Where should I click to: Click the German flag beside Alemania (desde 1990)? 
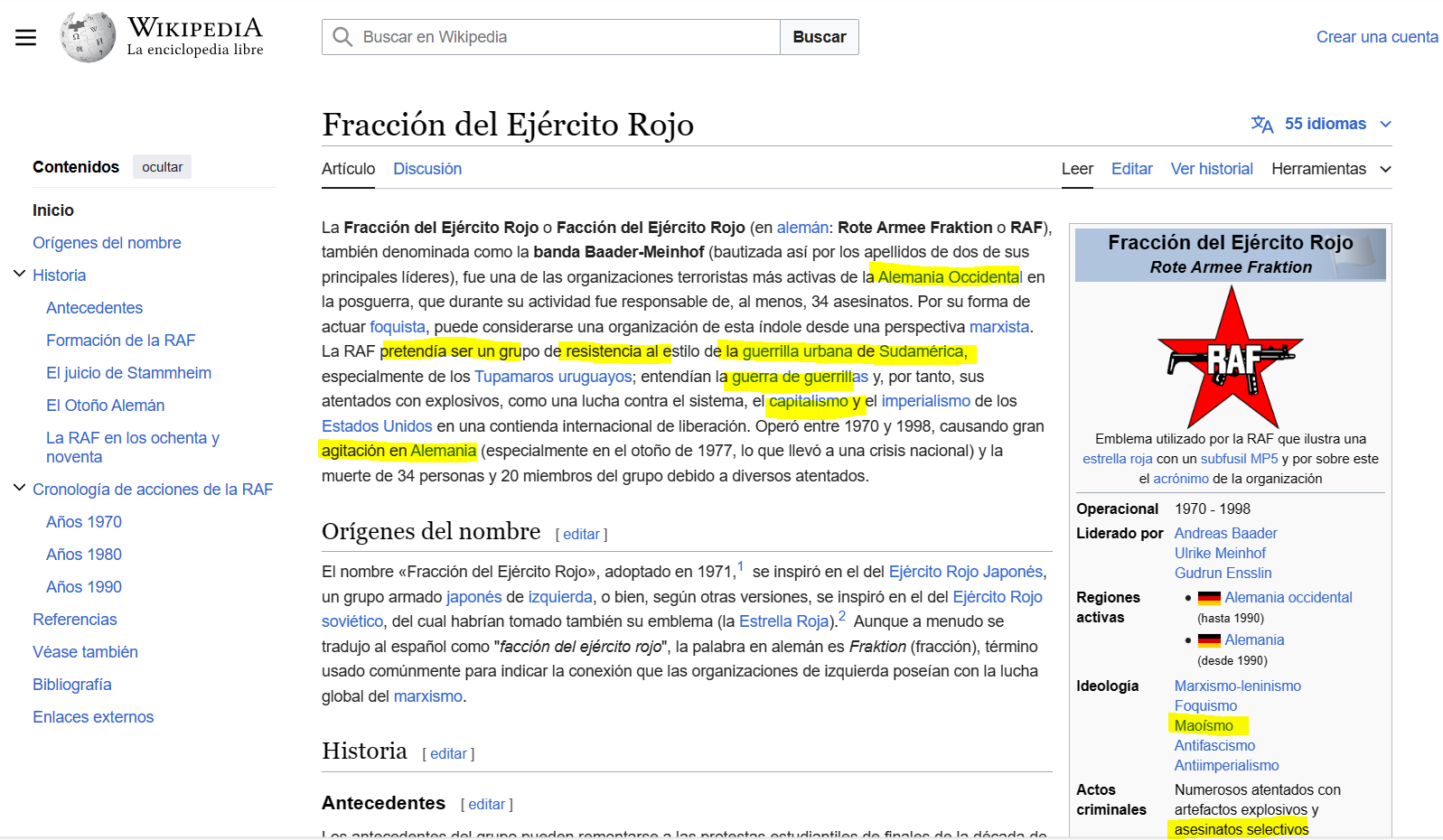point(1209,640)
